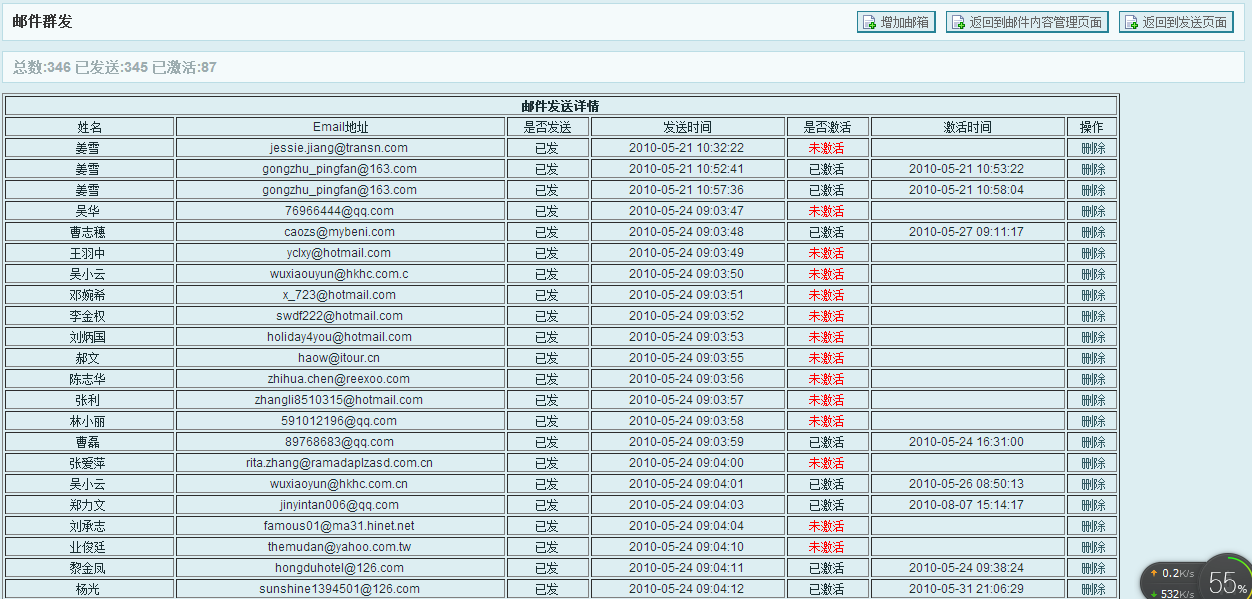Select email famous01@ma31.hinet.net

tap(339, 526)
